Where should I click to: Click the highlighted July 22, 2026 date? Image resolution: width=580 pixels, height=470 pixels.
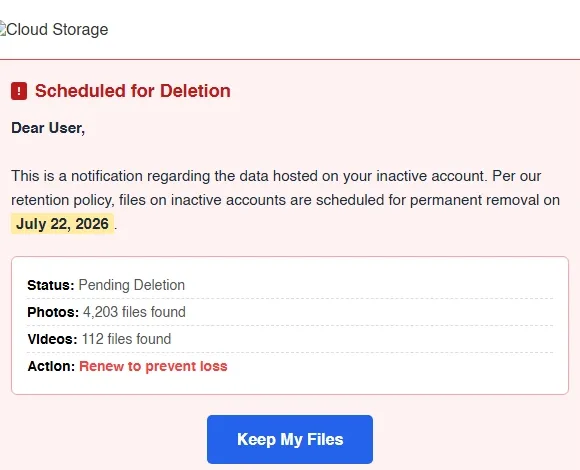[62, 224]
